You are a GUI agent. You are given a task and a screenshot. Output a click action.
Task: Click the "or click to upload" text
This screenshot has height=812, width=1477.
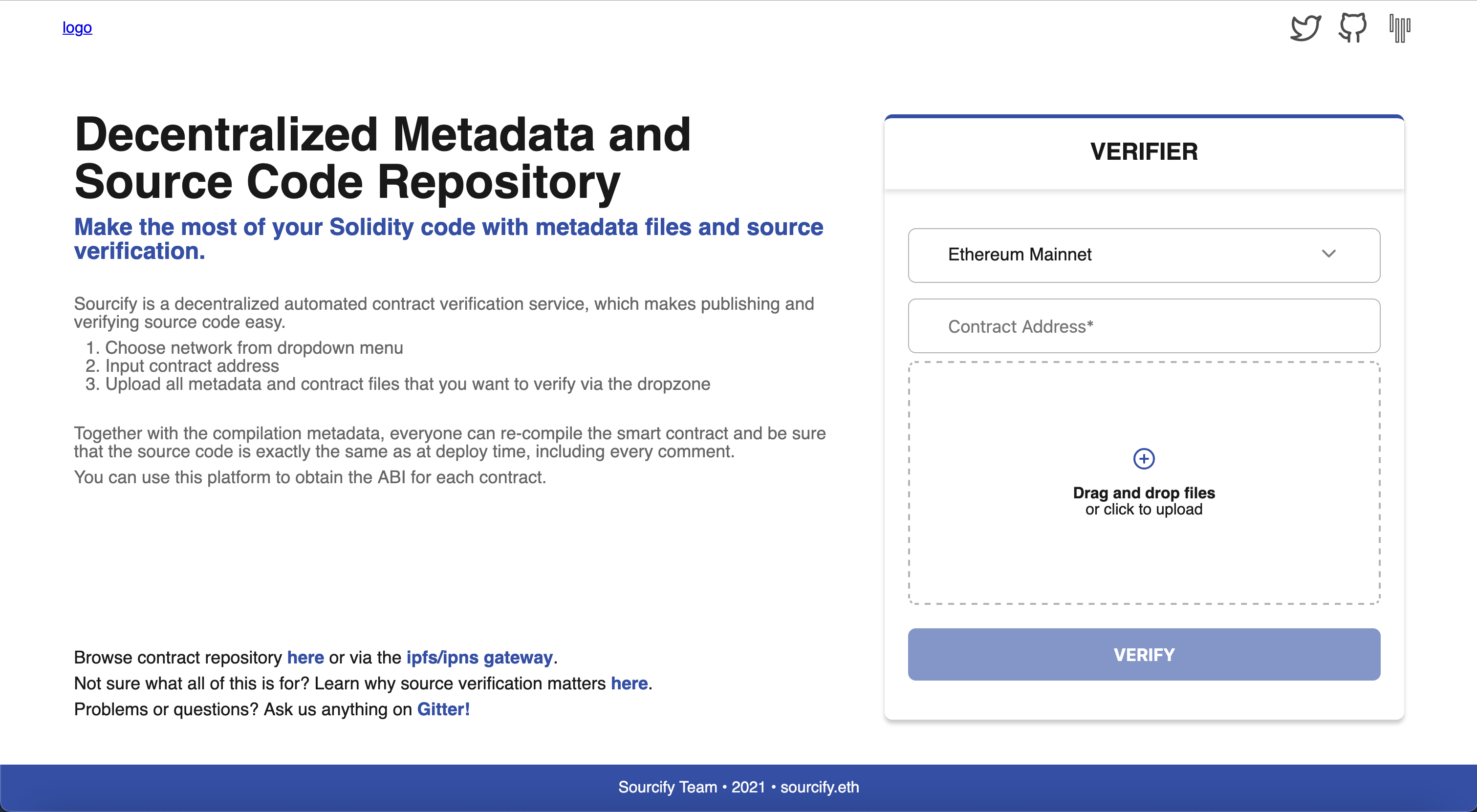[x=1143, y=510]
